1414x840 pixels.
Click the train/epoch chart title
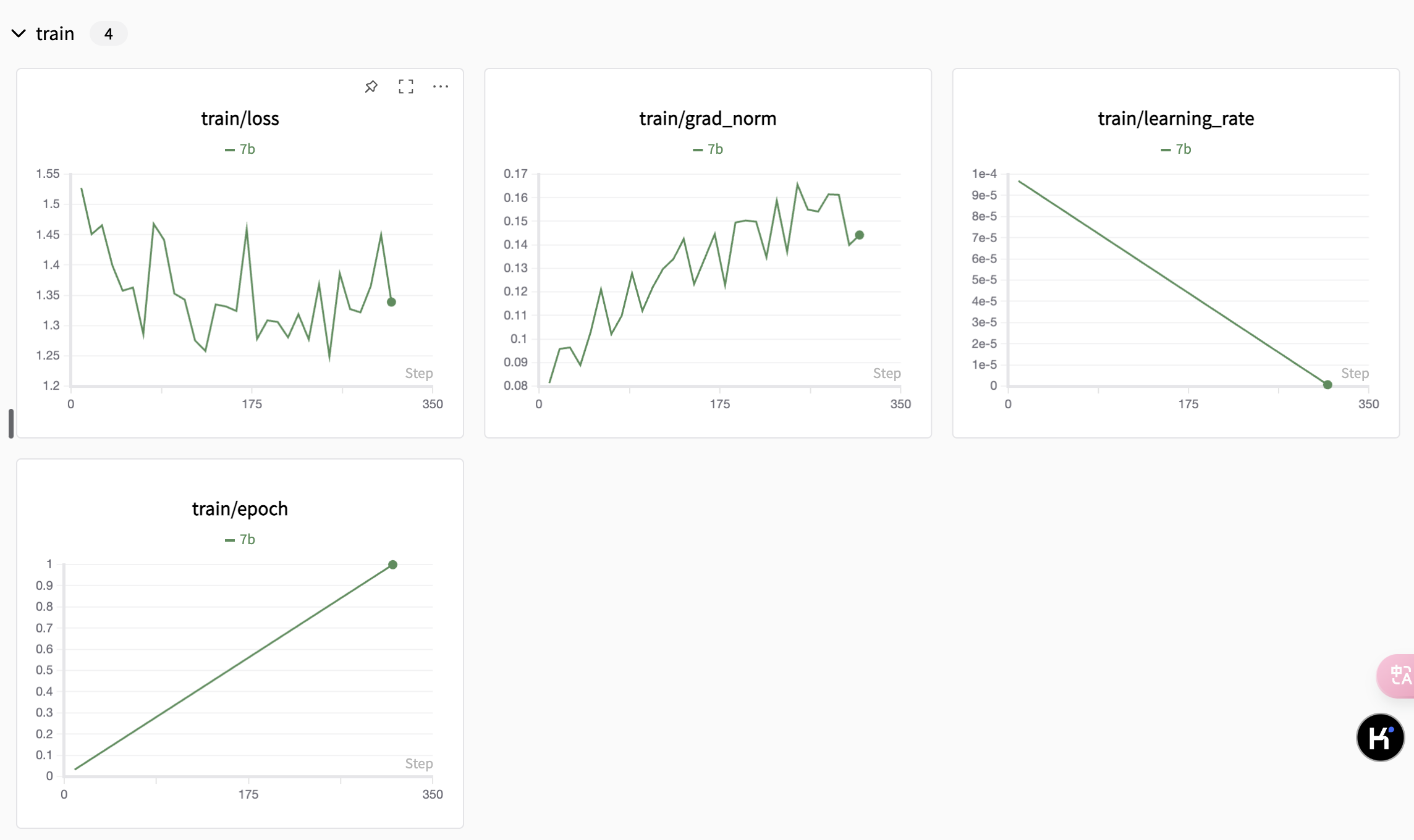tap(240, 508)
